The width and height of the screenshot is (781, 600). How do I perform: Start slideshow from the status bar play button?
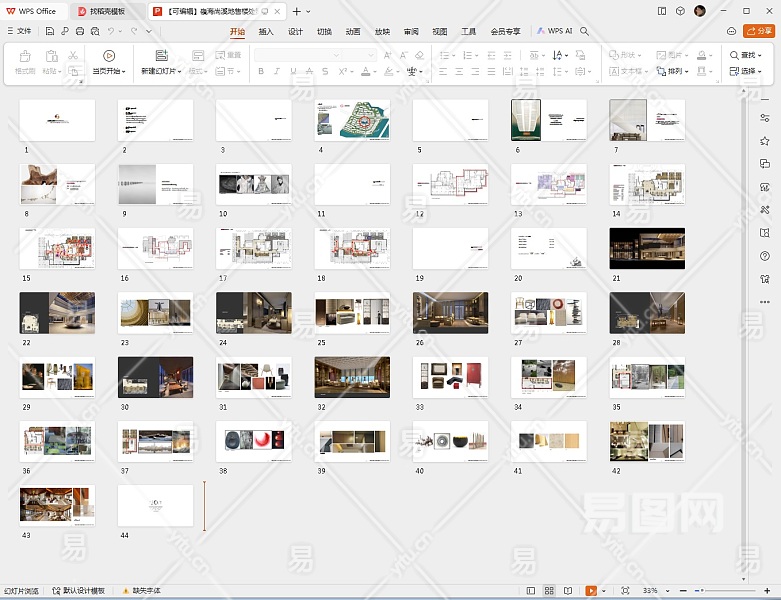pos(591,591)
